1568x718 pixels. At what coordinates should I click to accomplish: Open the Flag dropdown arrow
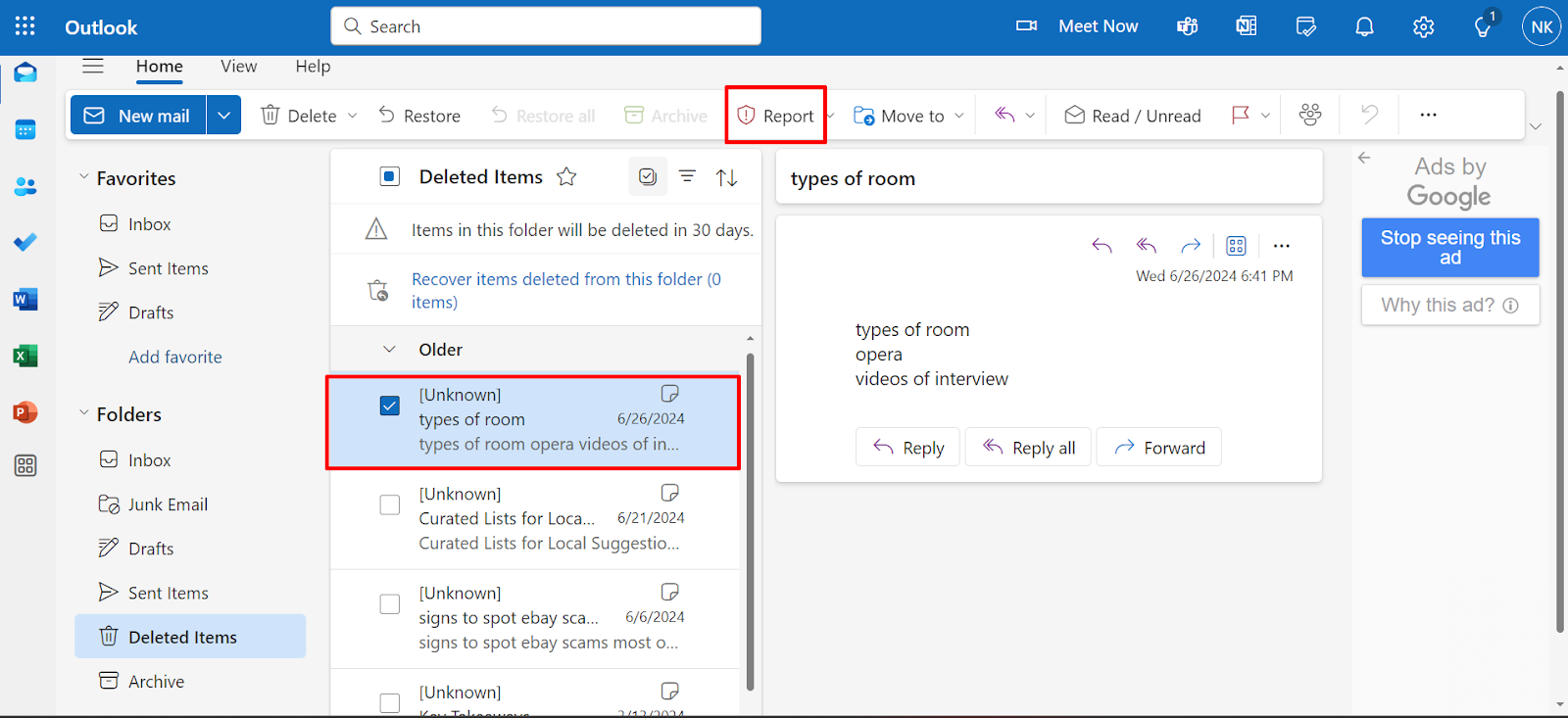(x=1265, y=116)
